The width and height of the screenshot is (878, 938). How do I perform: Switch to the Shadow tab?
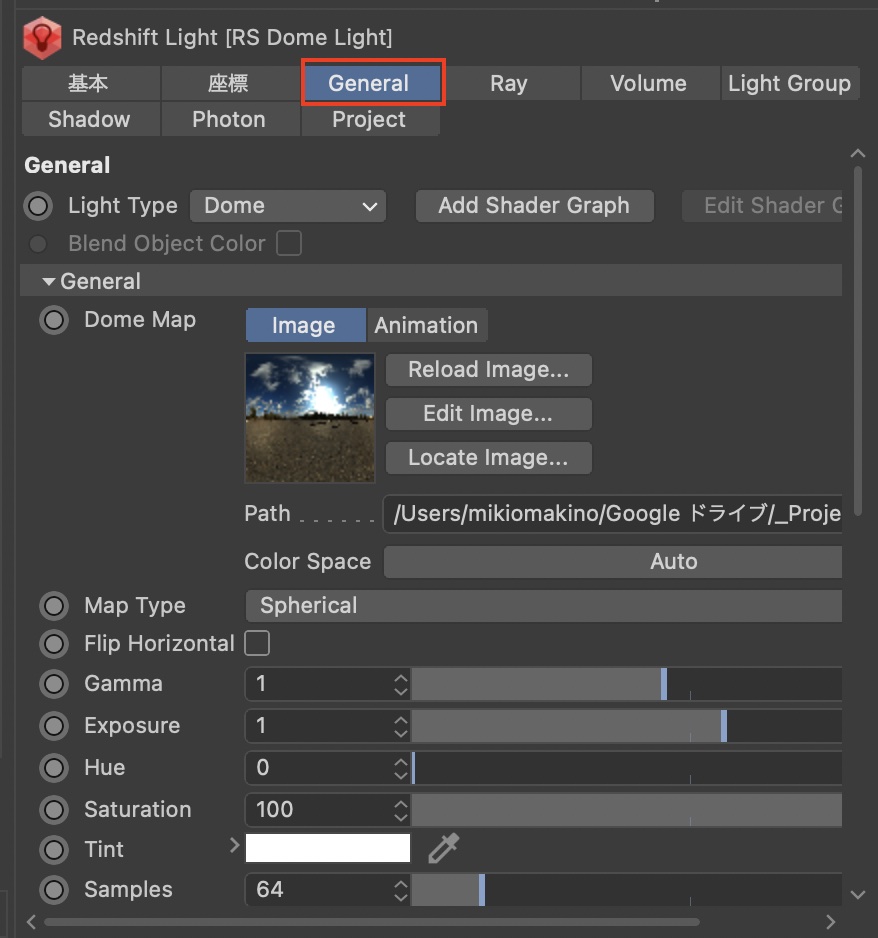(x=89, y=120)
